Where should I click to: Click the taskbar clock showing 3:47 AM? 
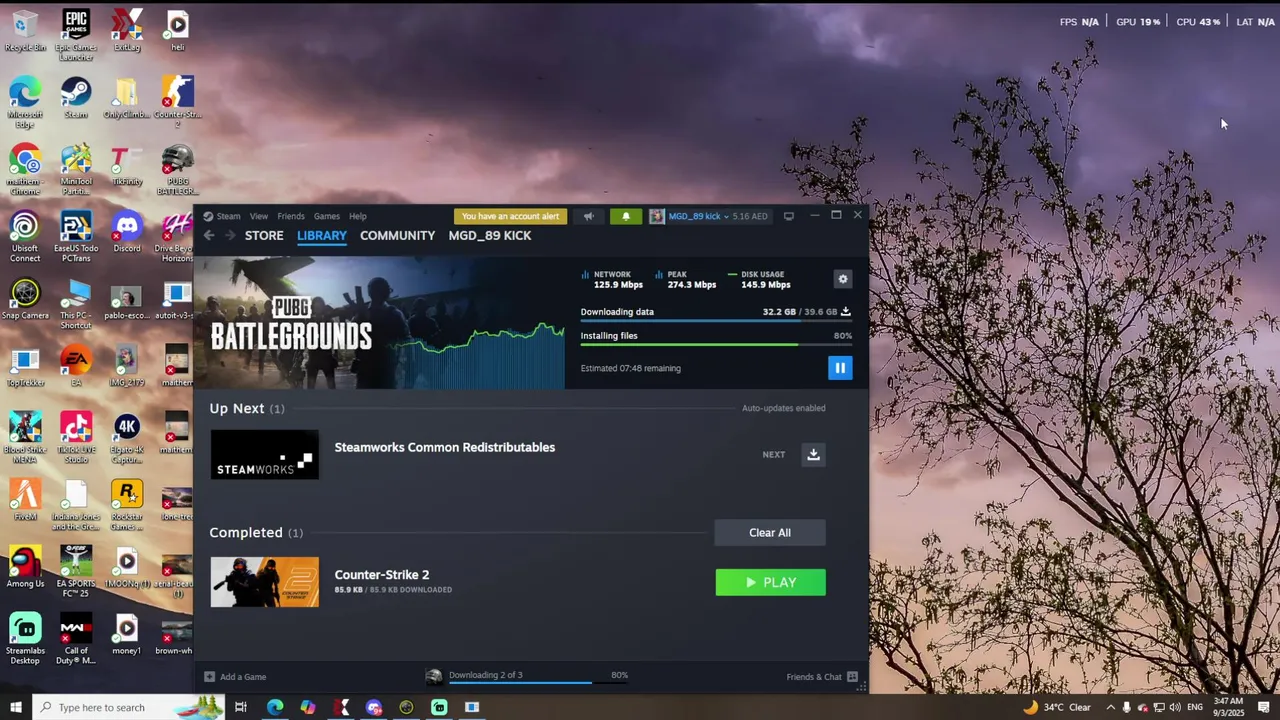[1228, 708]
